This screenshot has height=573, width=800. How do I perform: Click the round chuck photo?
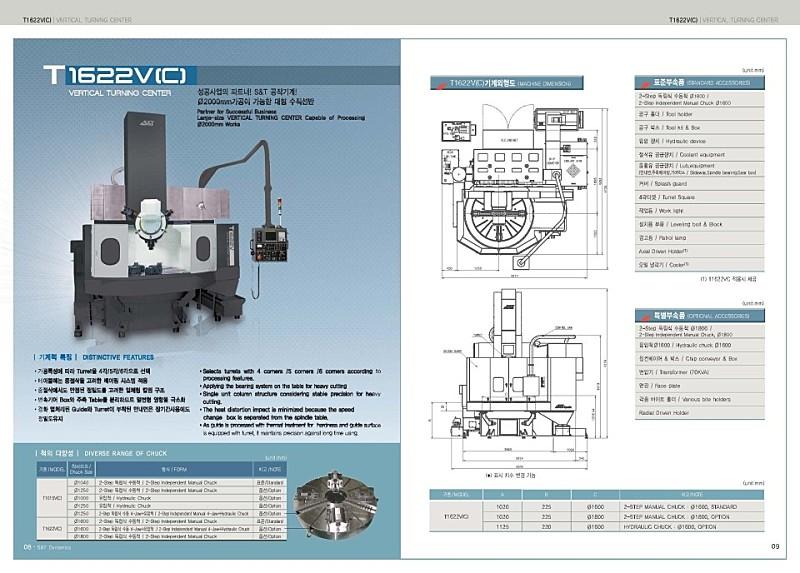[334, 506]
